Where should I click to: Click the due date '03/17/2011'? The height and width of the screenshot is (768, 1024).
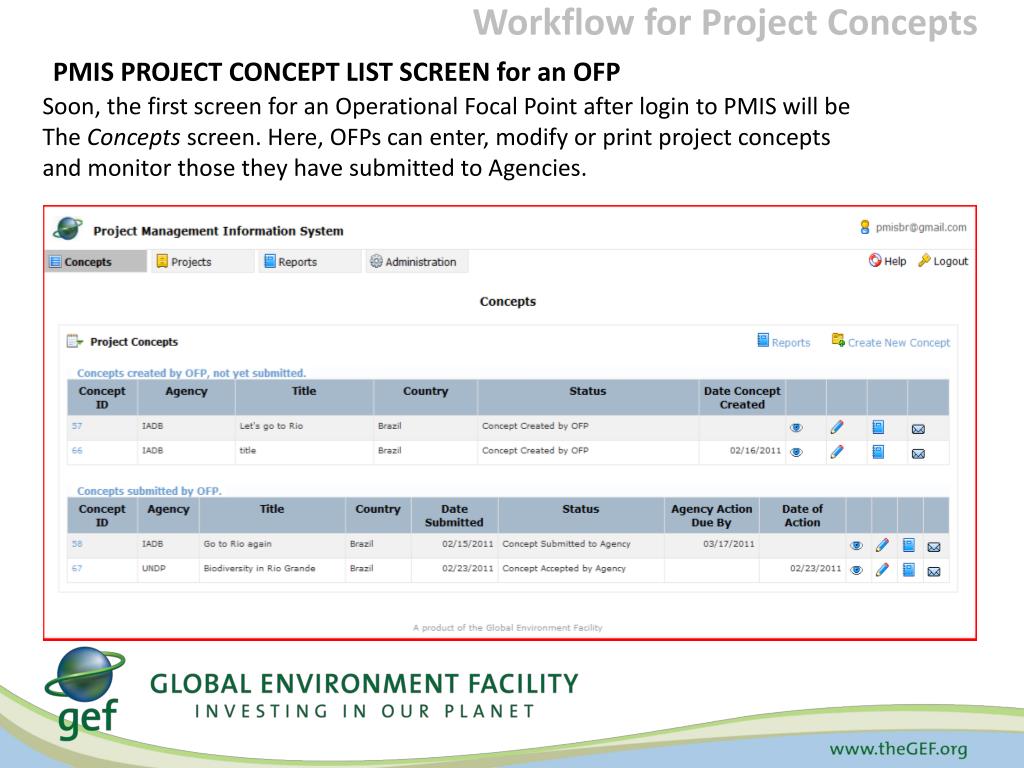pyautogui.click(x=729, y=543)
